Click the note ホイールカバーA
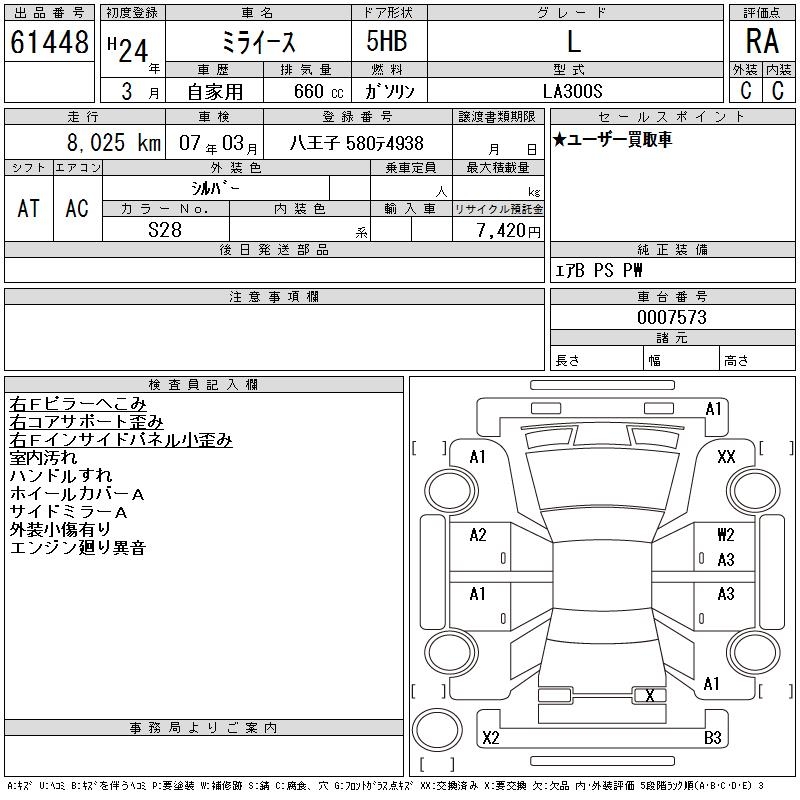Screen dimensions: 800x800 (77, 494)
